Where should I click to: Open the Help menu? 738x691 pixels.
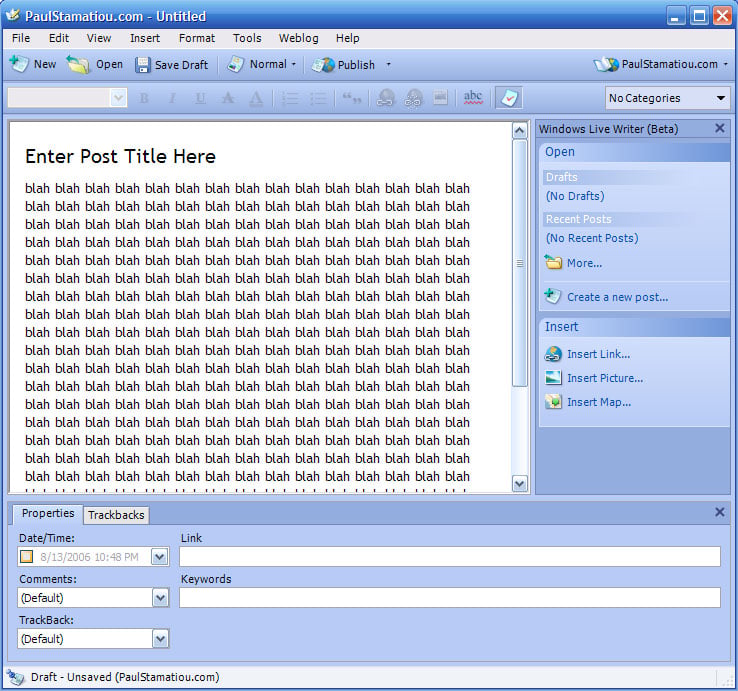[347, 38]
